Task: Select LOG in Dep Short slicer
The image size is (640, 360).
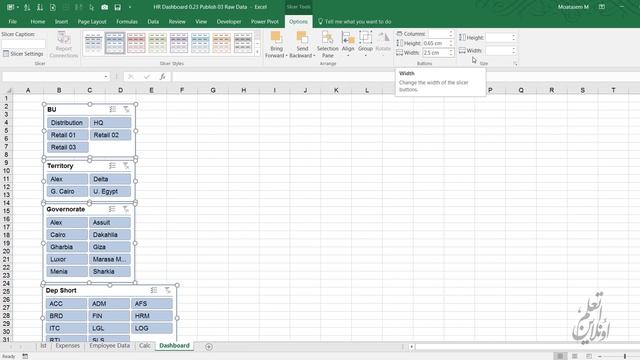Action: (x=152, y=328)
